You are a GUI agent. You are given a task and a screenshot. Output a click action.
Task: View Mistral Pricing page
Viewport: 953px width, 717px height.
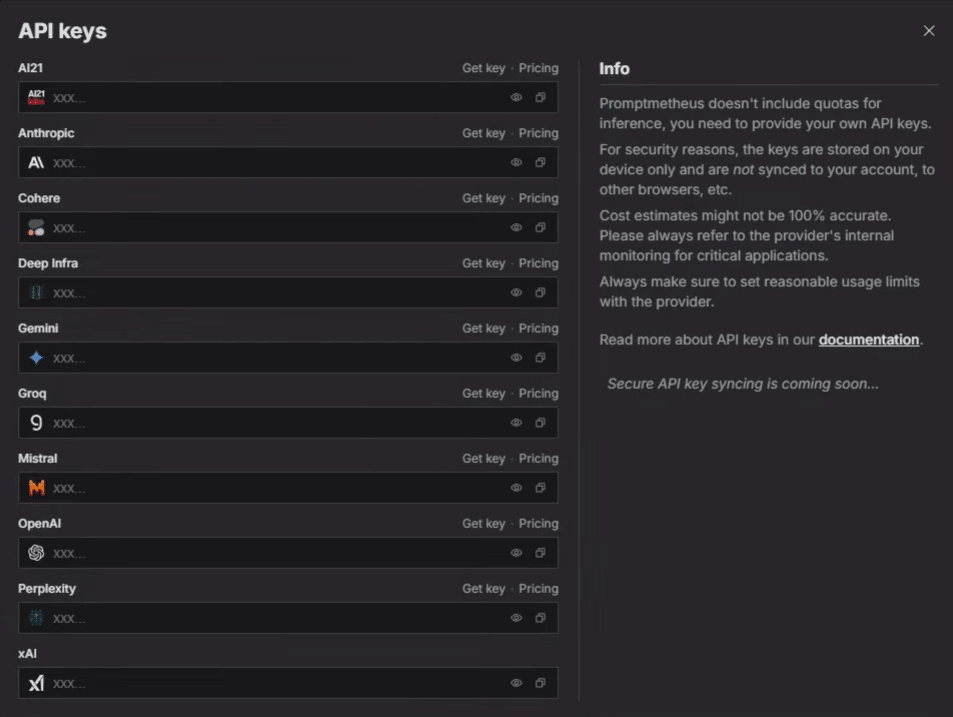(538, 458)
